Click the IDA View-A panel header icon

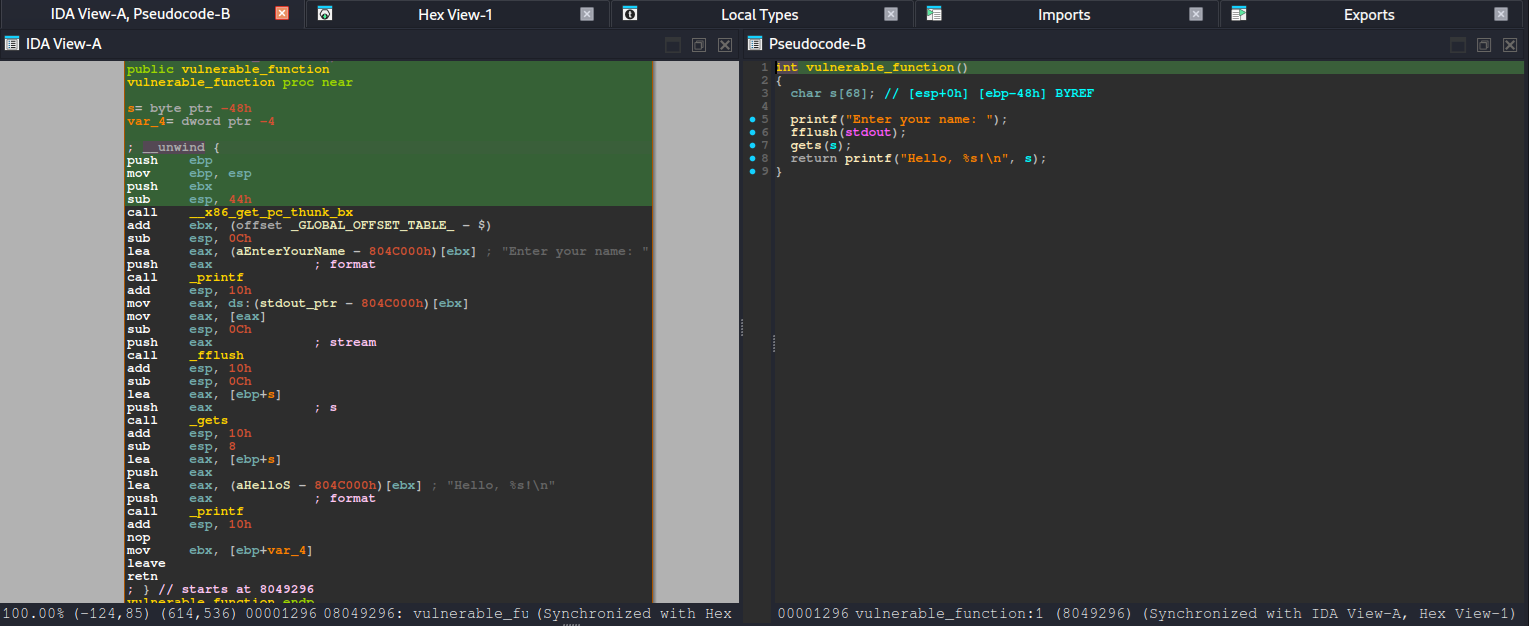[12, 44]
